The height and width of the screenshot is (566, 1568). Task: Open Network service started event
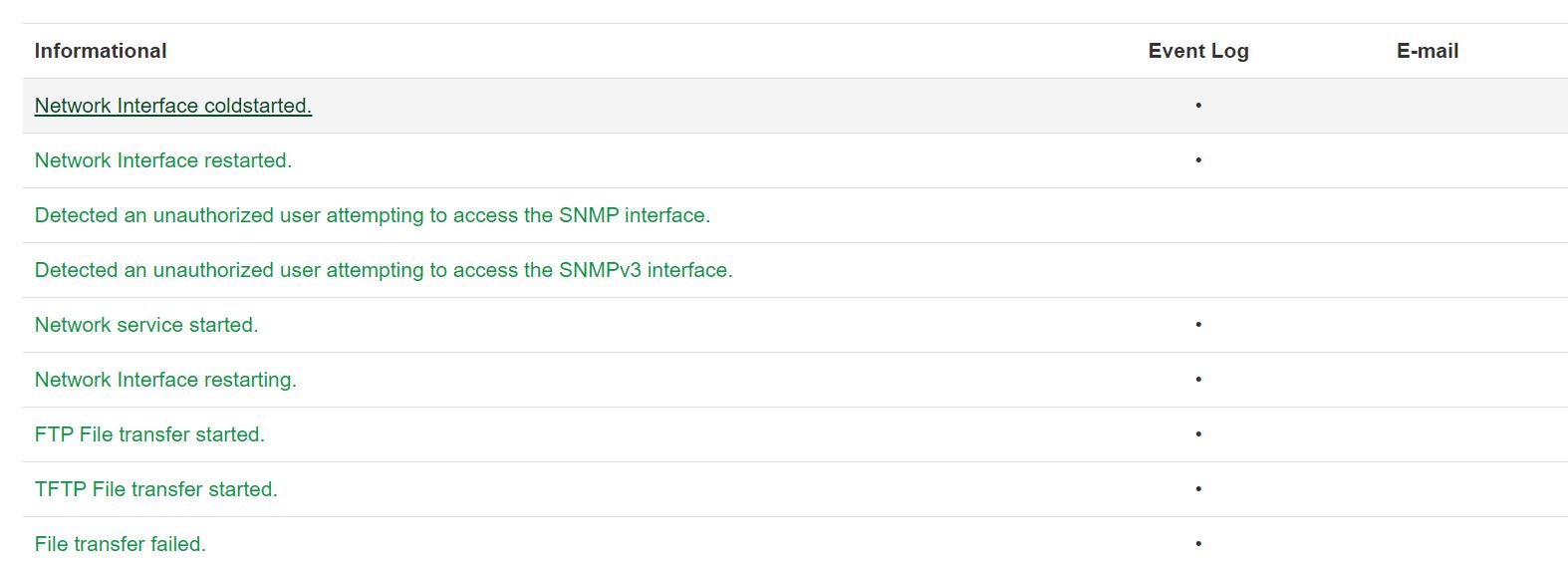click(x=146, y=325)
